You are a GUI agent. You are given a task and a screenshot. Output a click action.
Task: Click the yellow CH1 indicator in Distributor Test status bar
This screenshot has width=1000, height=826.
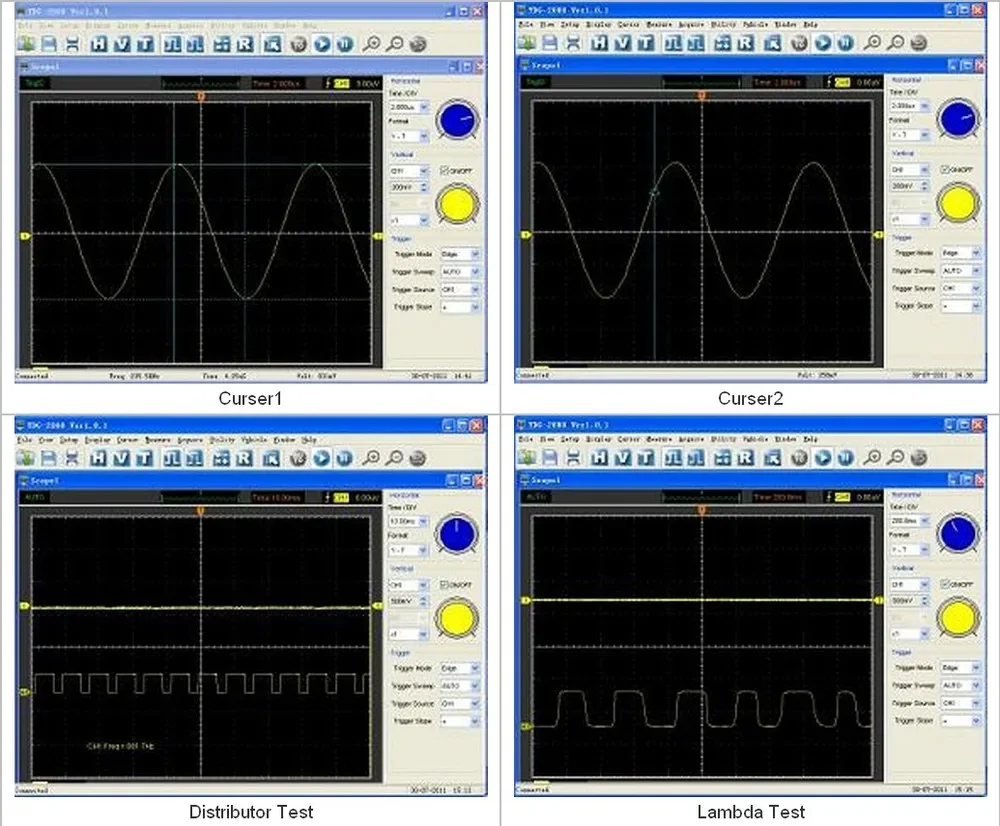tap(341, 498)
